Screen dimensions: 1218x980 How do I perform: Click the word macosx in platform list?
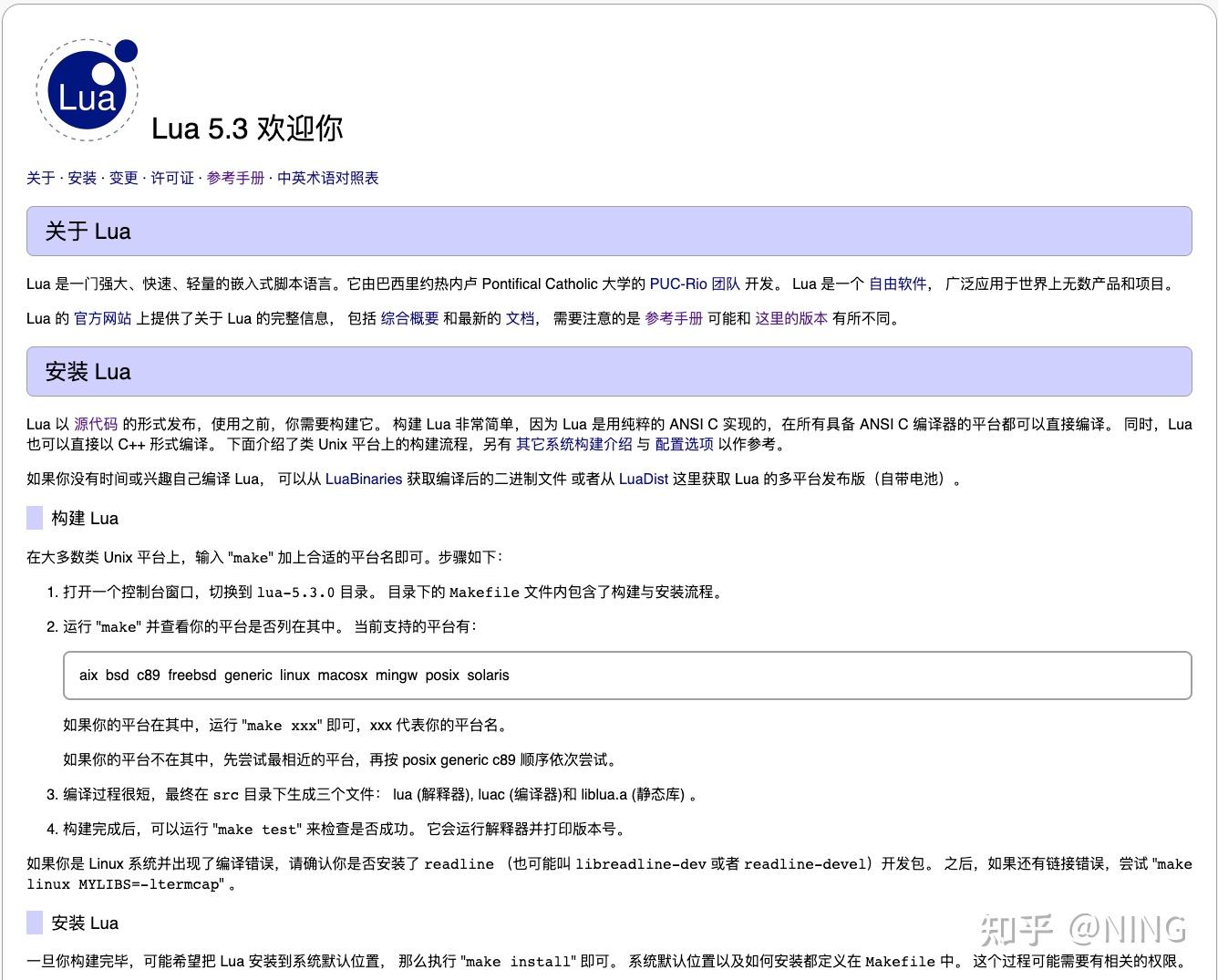(343, 676)
